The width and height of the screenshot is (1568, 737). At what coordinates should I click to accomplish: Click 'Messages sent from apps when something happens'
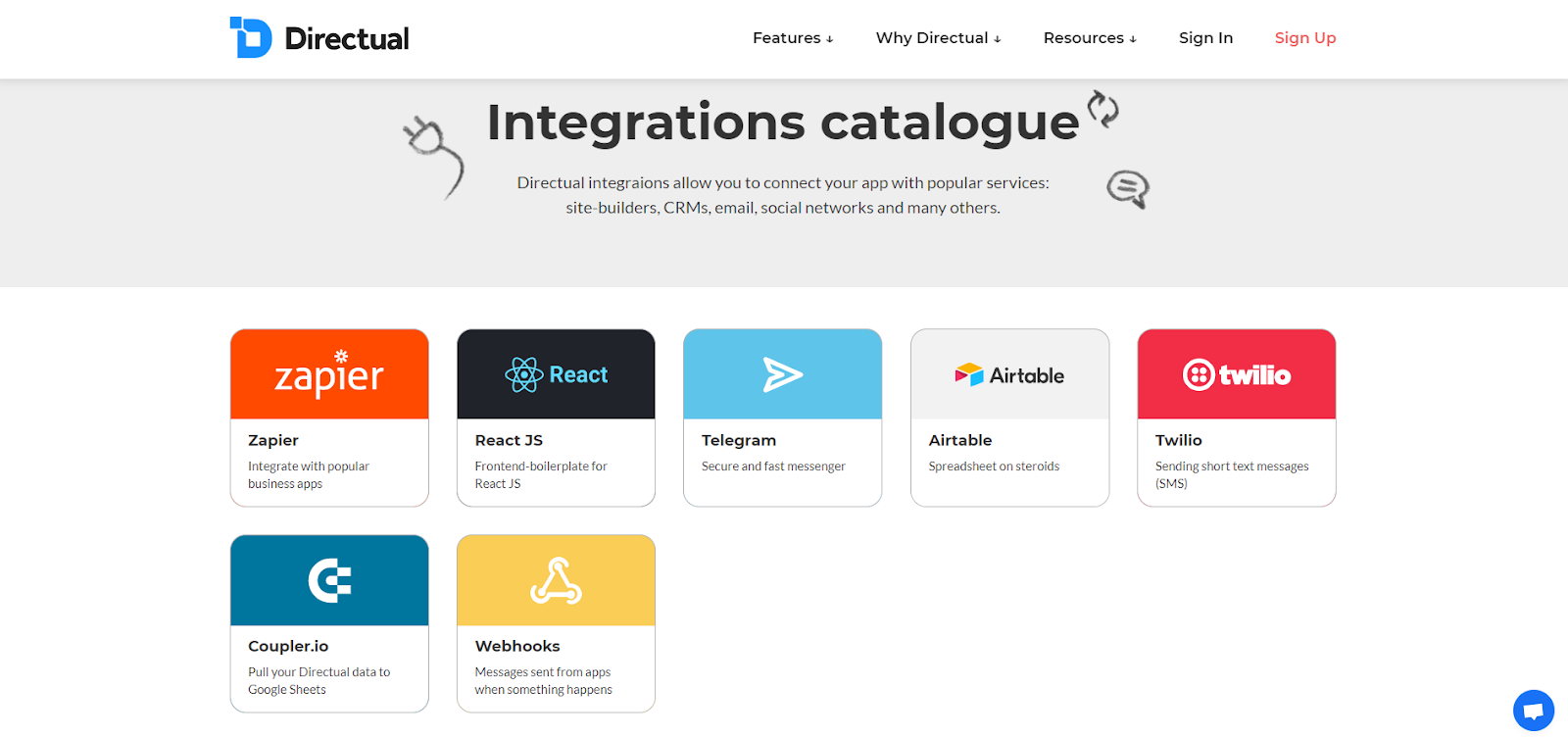click(x=544, y=681)
